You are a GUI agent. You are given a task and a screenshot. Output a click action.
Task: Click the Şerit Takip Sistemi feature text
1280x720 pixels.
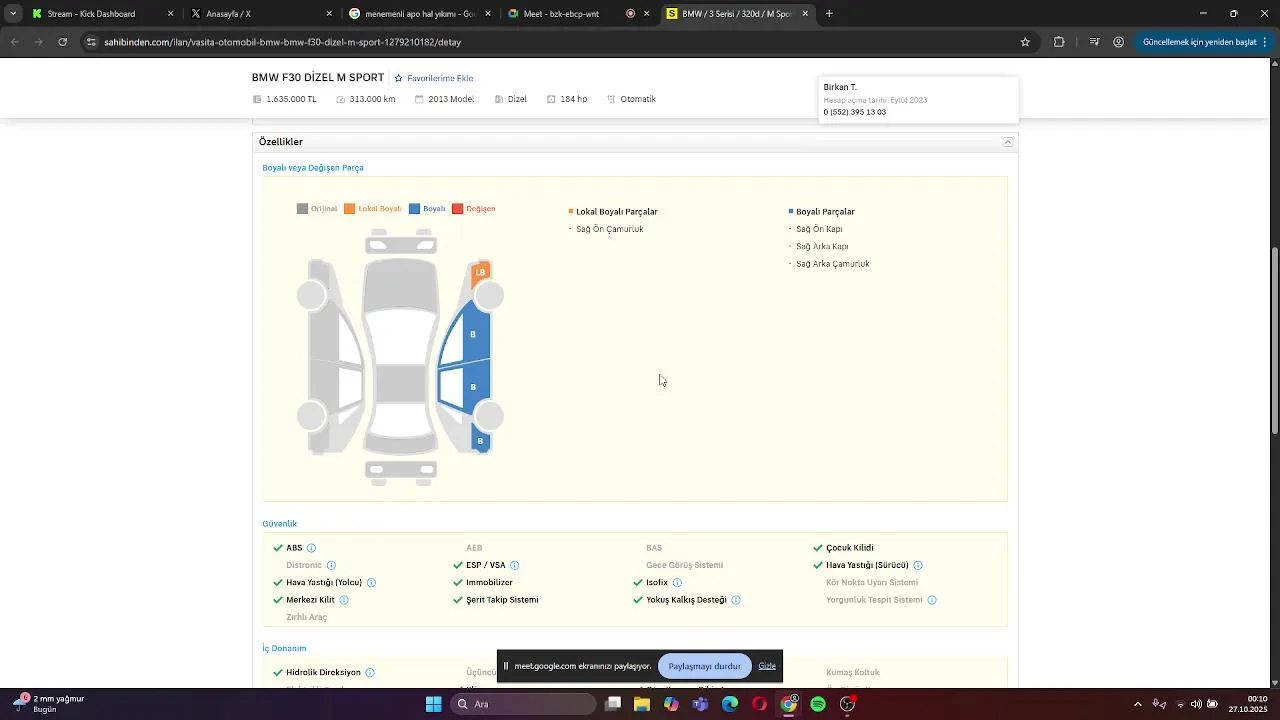click(502, 600)
